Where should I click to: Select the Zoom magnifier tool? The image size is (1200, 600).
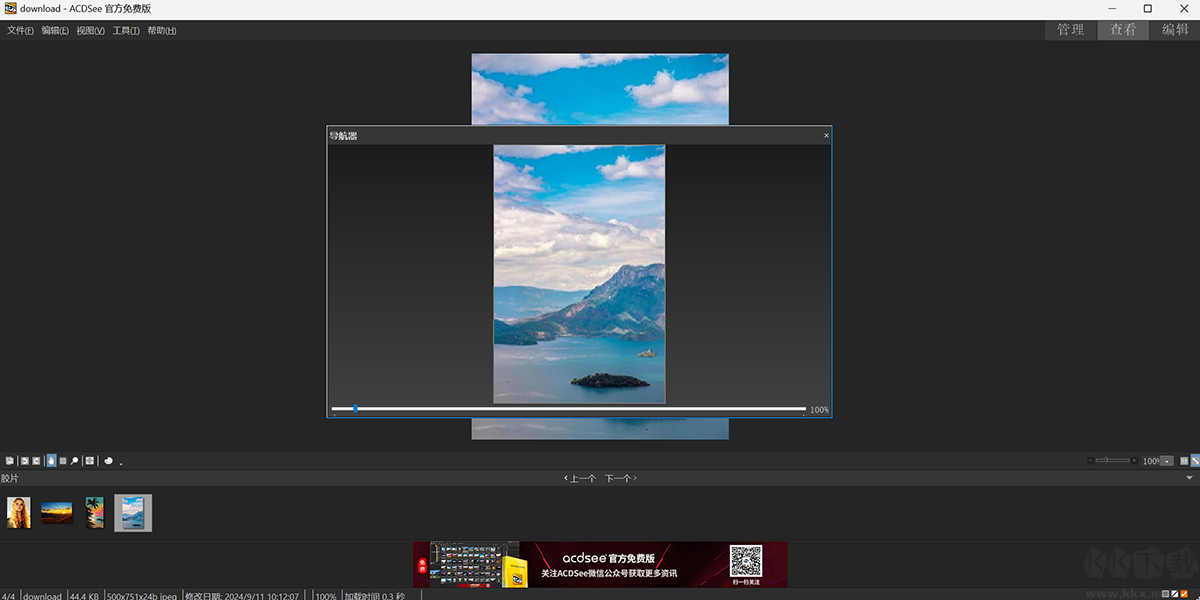(x=74, y=461)
